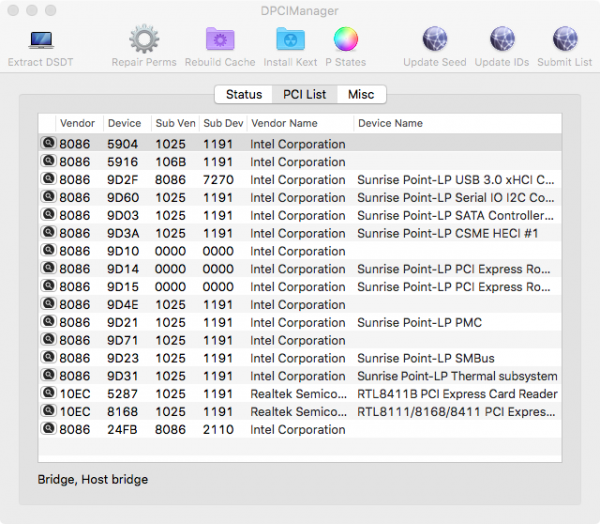Sort by the Device Name column header
The height and width of the screenshot is (524, 600).
click(390, 123)
